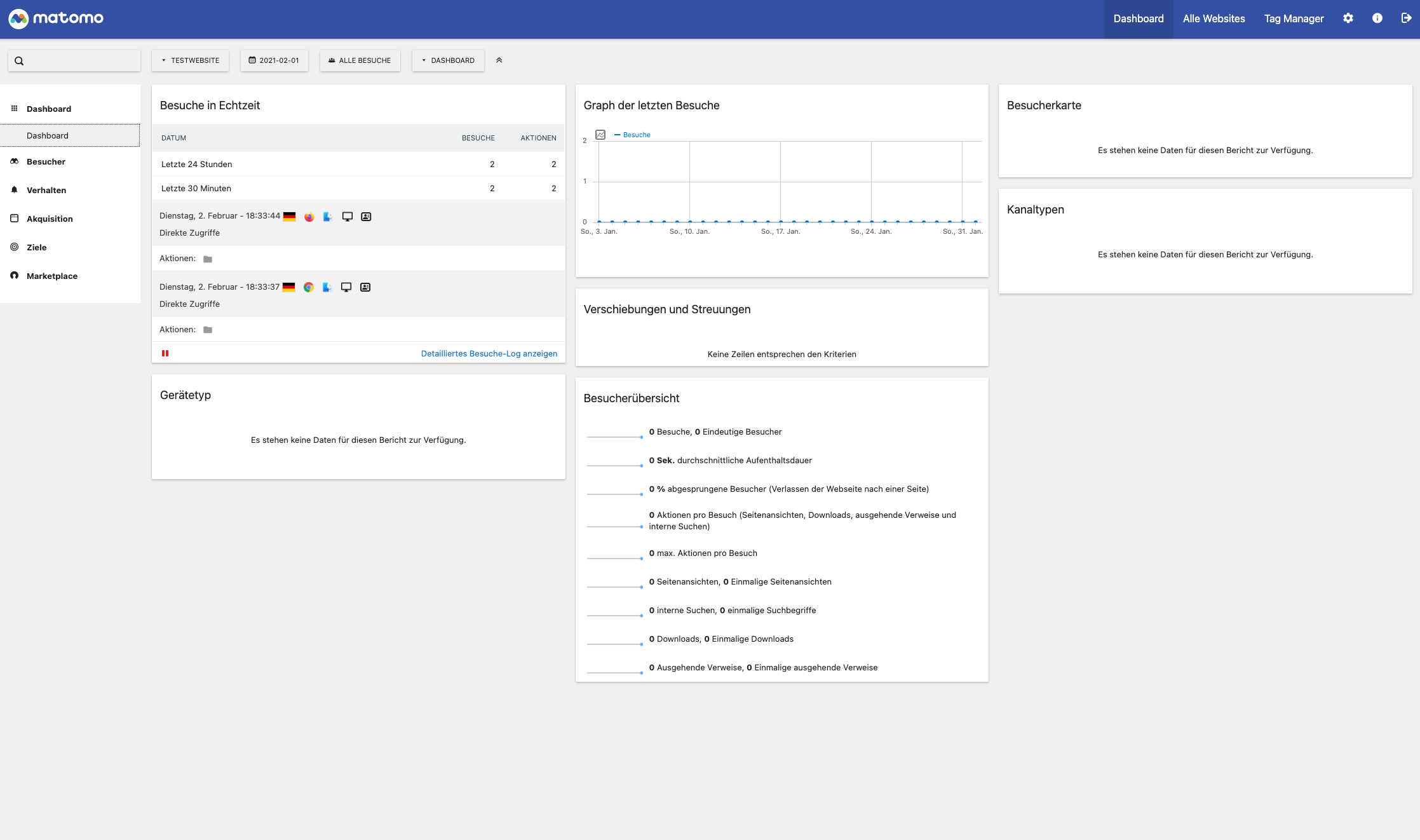Screen dimensions: 1420x840
Task: Click the Akquisition sidebar icon
Action: tap(14, 219)
